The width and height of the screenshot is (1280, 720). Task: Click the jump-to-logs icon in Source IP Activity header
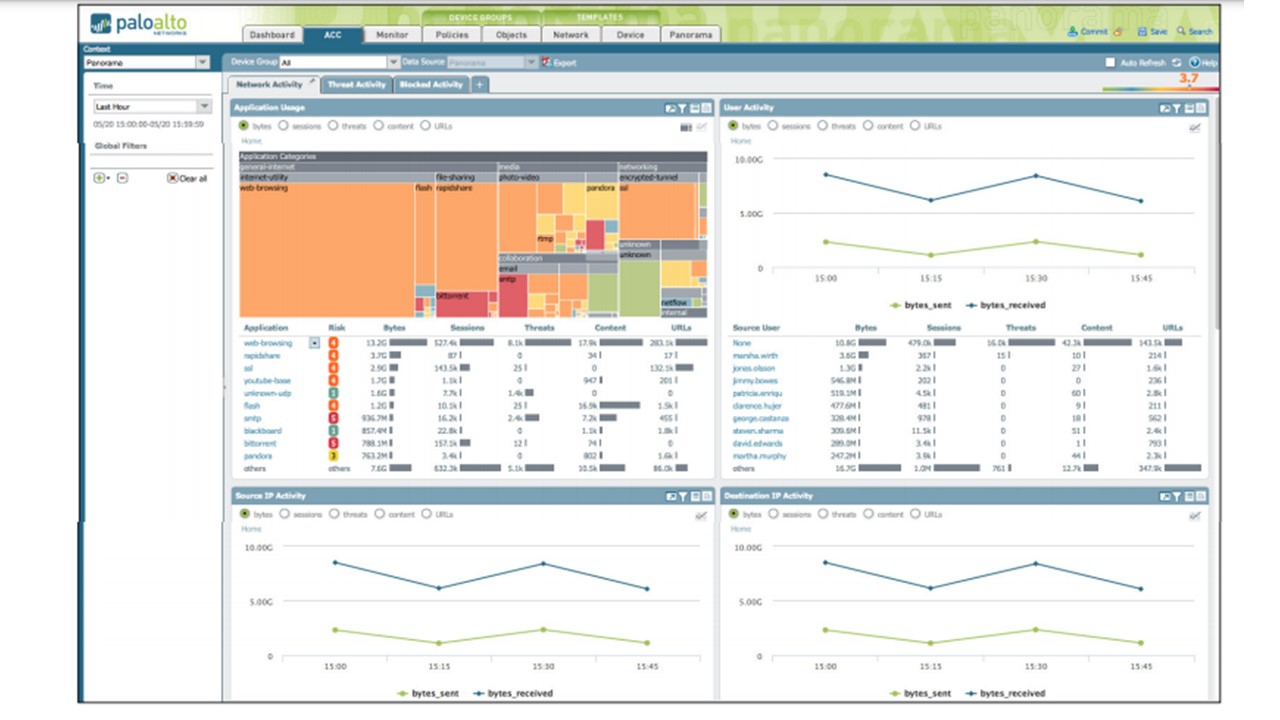click(695, 496)
